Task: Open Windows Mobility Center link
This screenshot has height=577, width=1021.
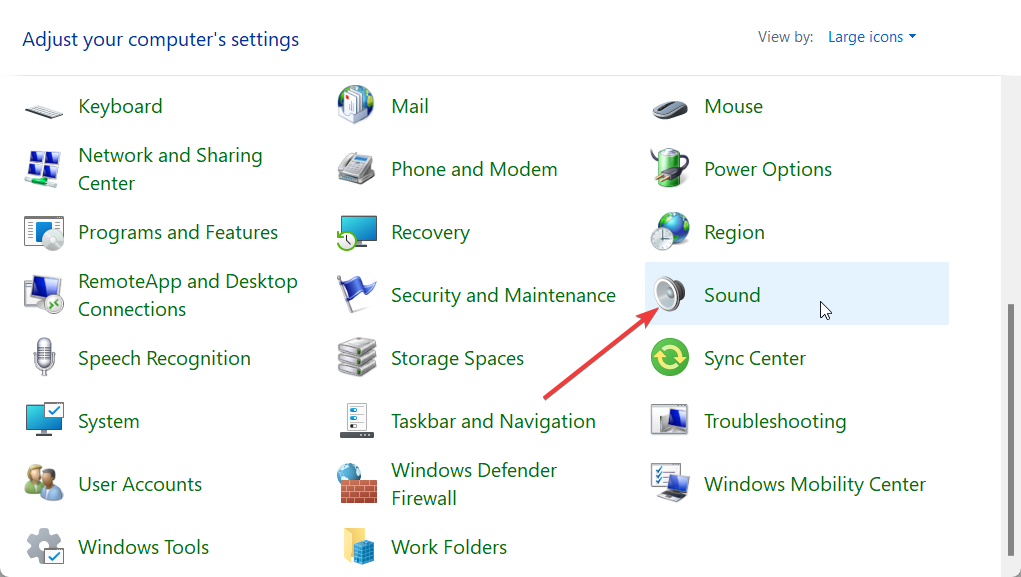Action: (815, 485)
